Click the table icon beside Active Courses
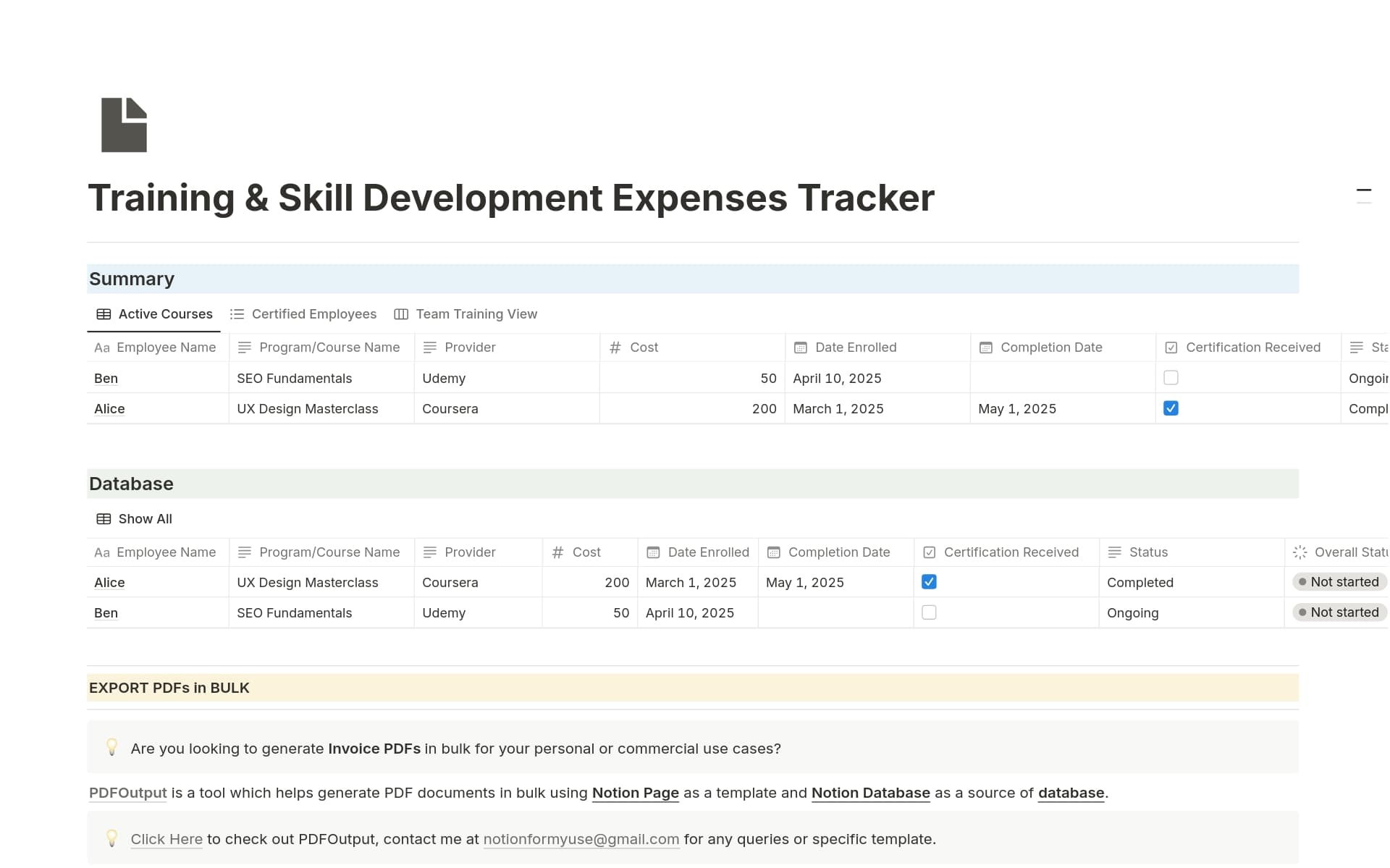The height and width of the screenshot is (868, 1390). (104, 313)
